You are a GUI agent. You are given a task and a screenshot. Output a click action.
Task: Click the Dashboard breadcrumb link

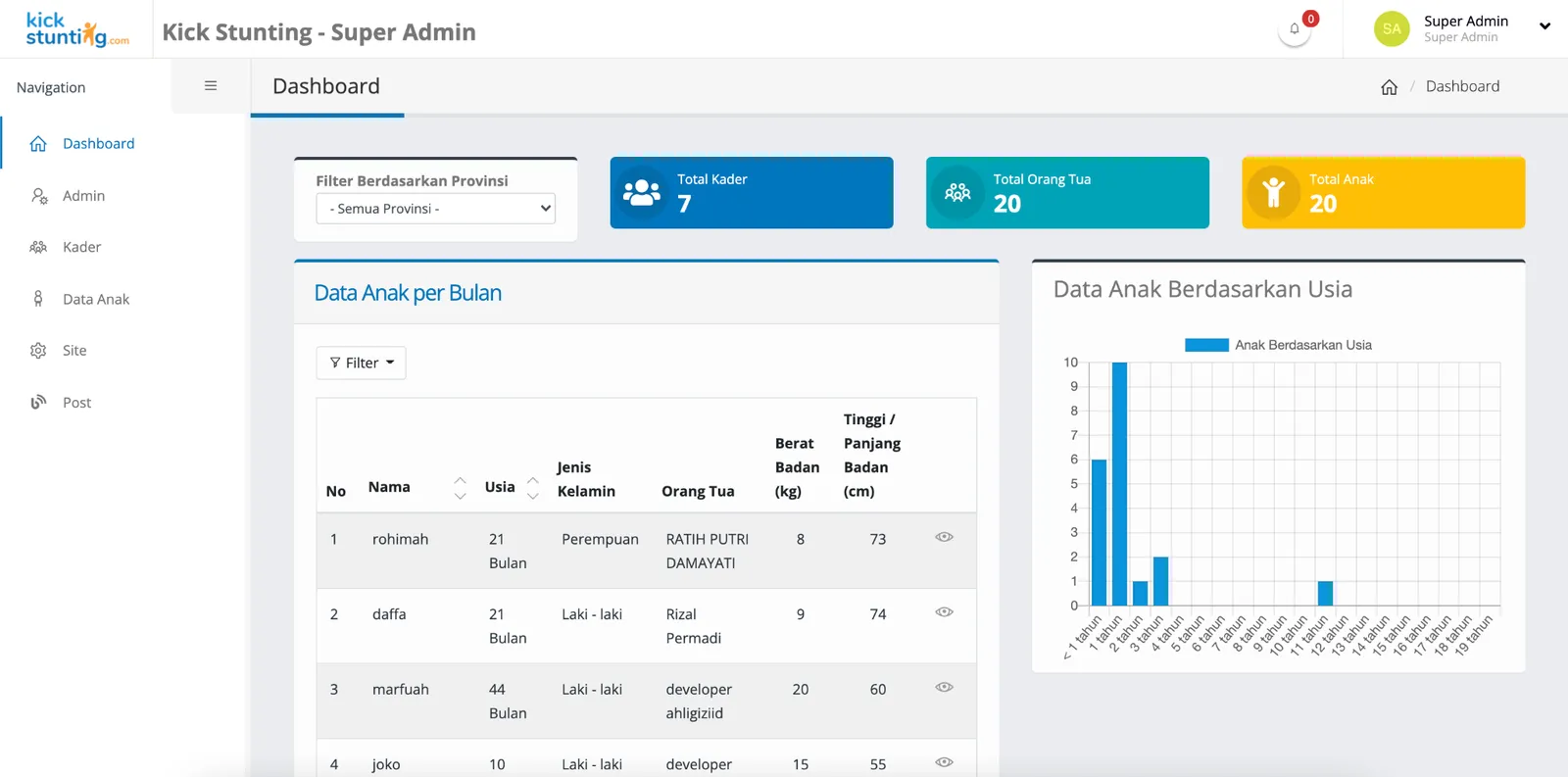[x=1462, y=86]
